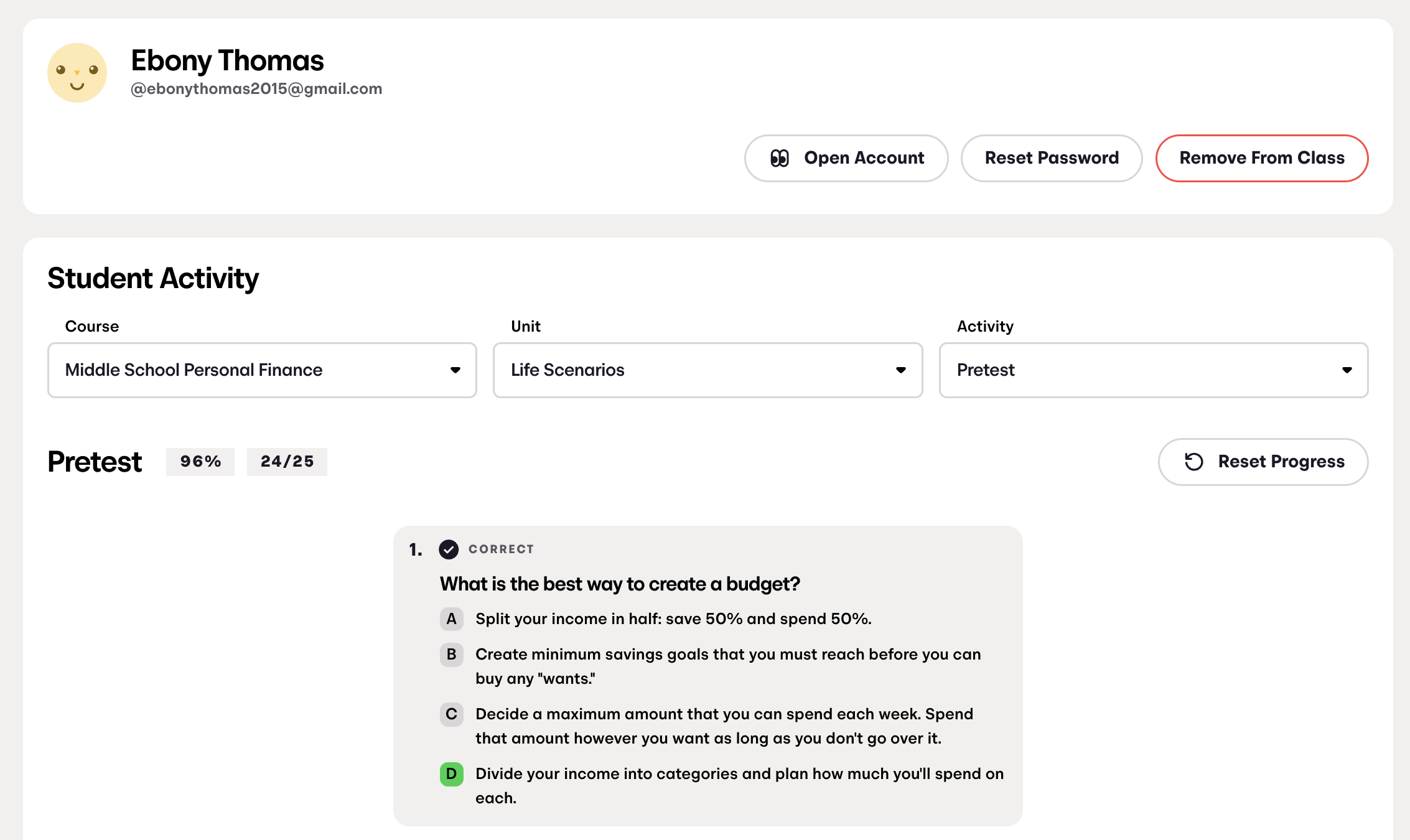This screenshot has width=1410, height=840.
Task: Open the Unit dropdown showing Life Scenarios
Action: coord(708,370)
